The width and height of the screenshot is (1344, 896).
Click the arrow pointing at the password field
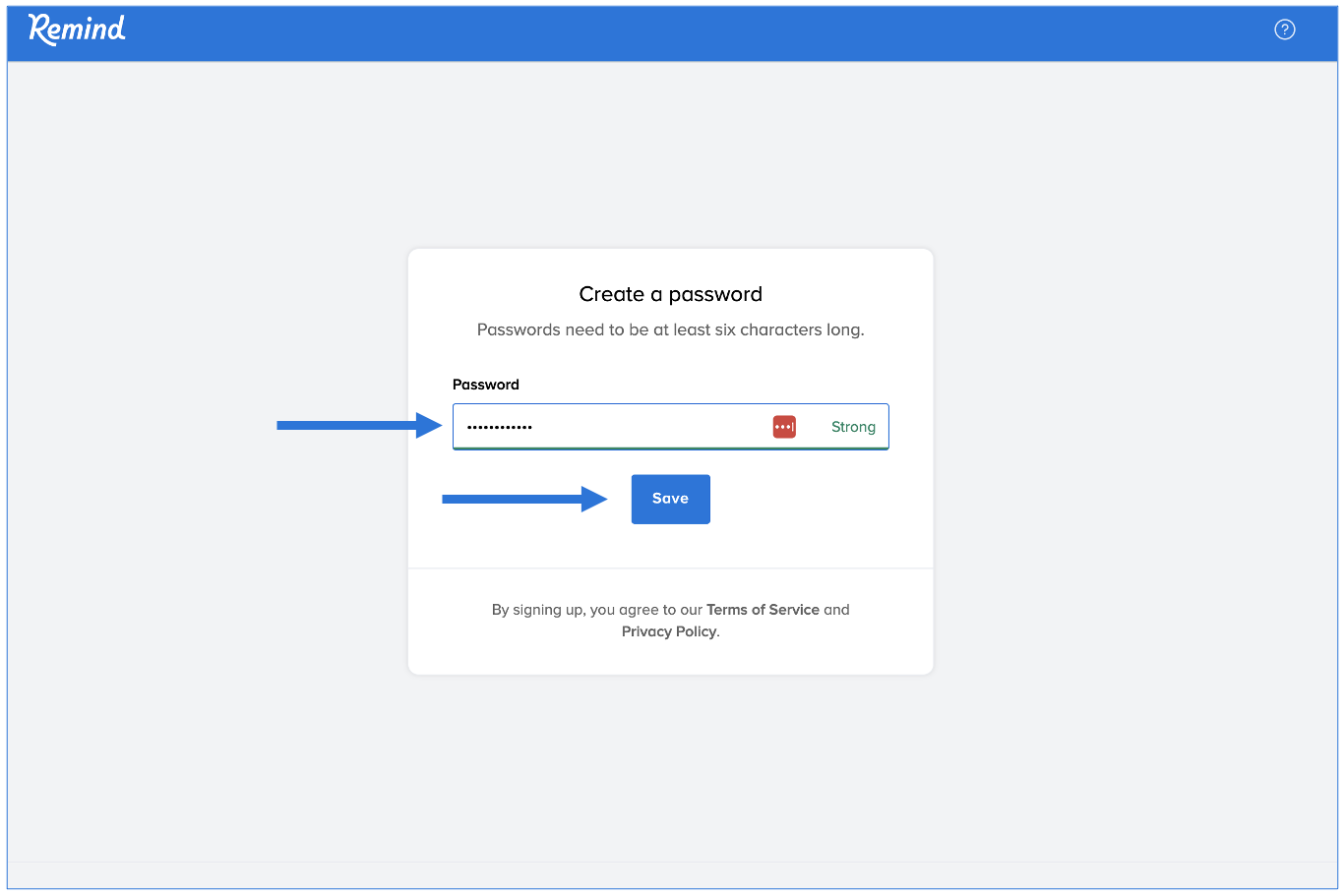pyautogui.click(x=359, y=425)
